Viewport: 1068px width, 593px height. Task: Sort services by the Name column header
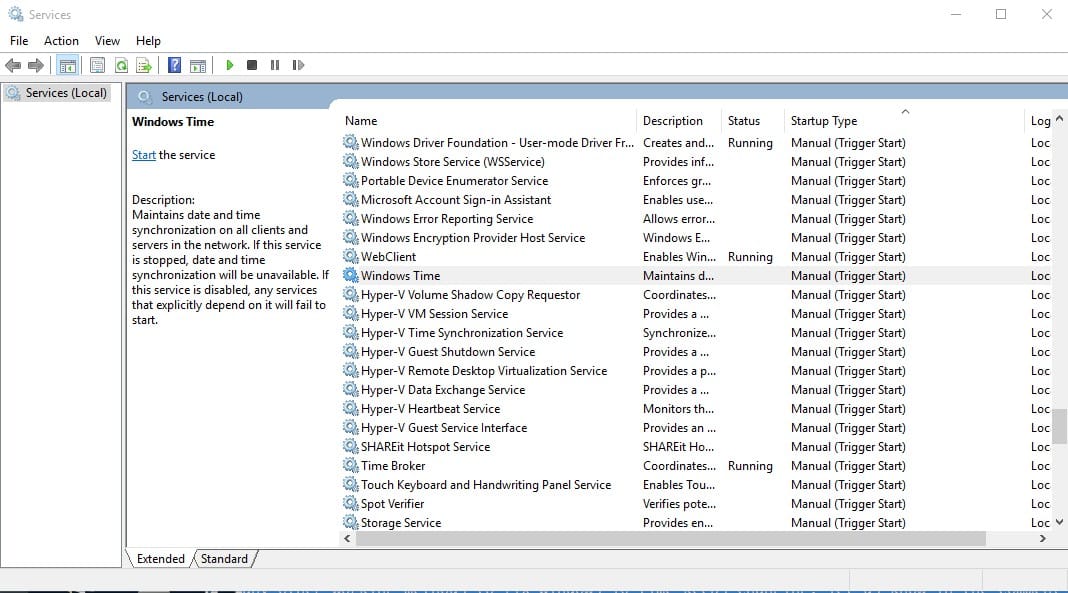click(361, 121)
